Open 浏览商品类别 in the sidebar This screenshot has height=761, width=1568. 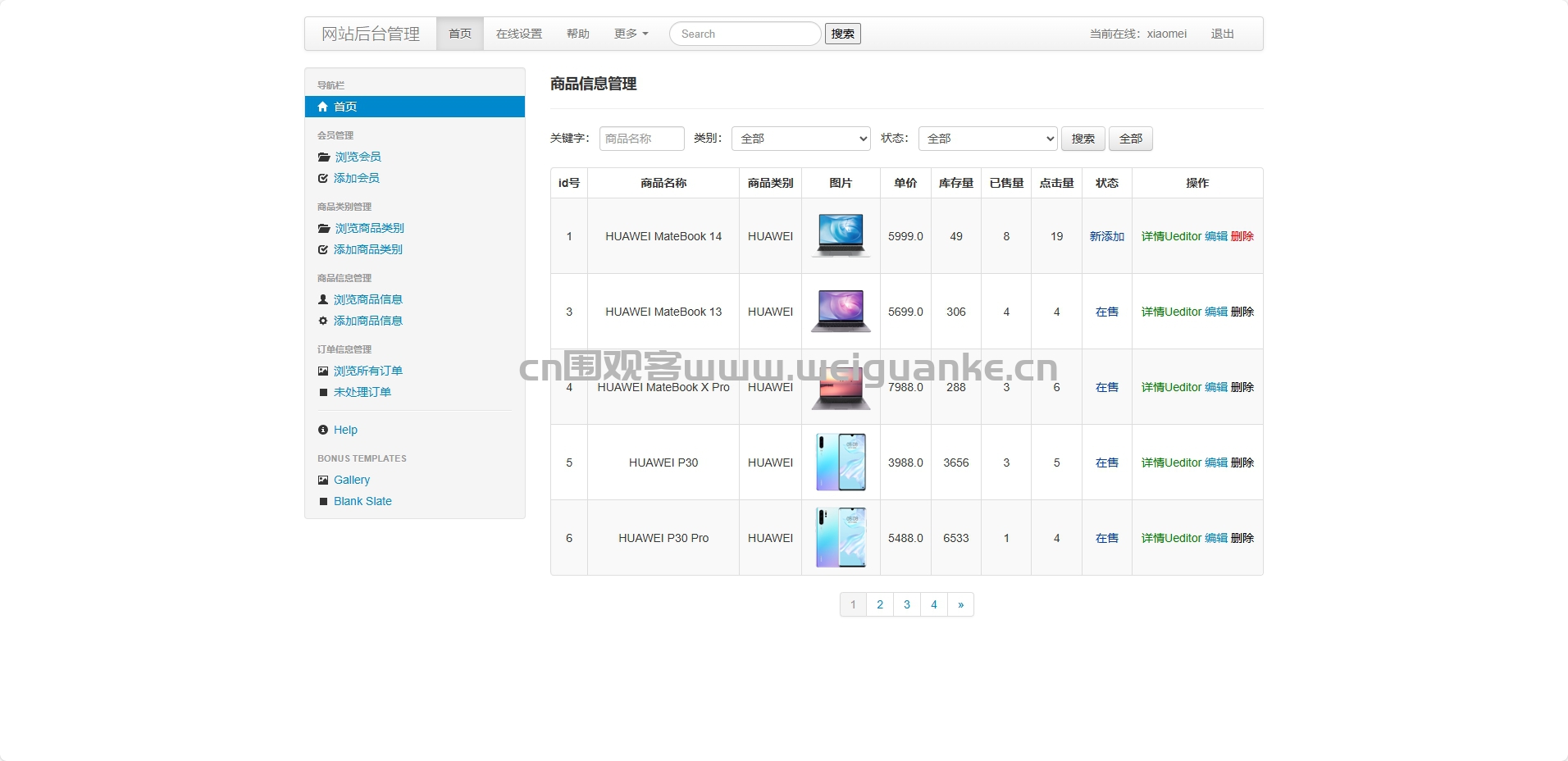pos(369,228)
